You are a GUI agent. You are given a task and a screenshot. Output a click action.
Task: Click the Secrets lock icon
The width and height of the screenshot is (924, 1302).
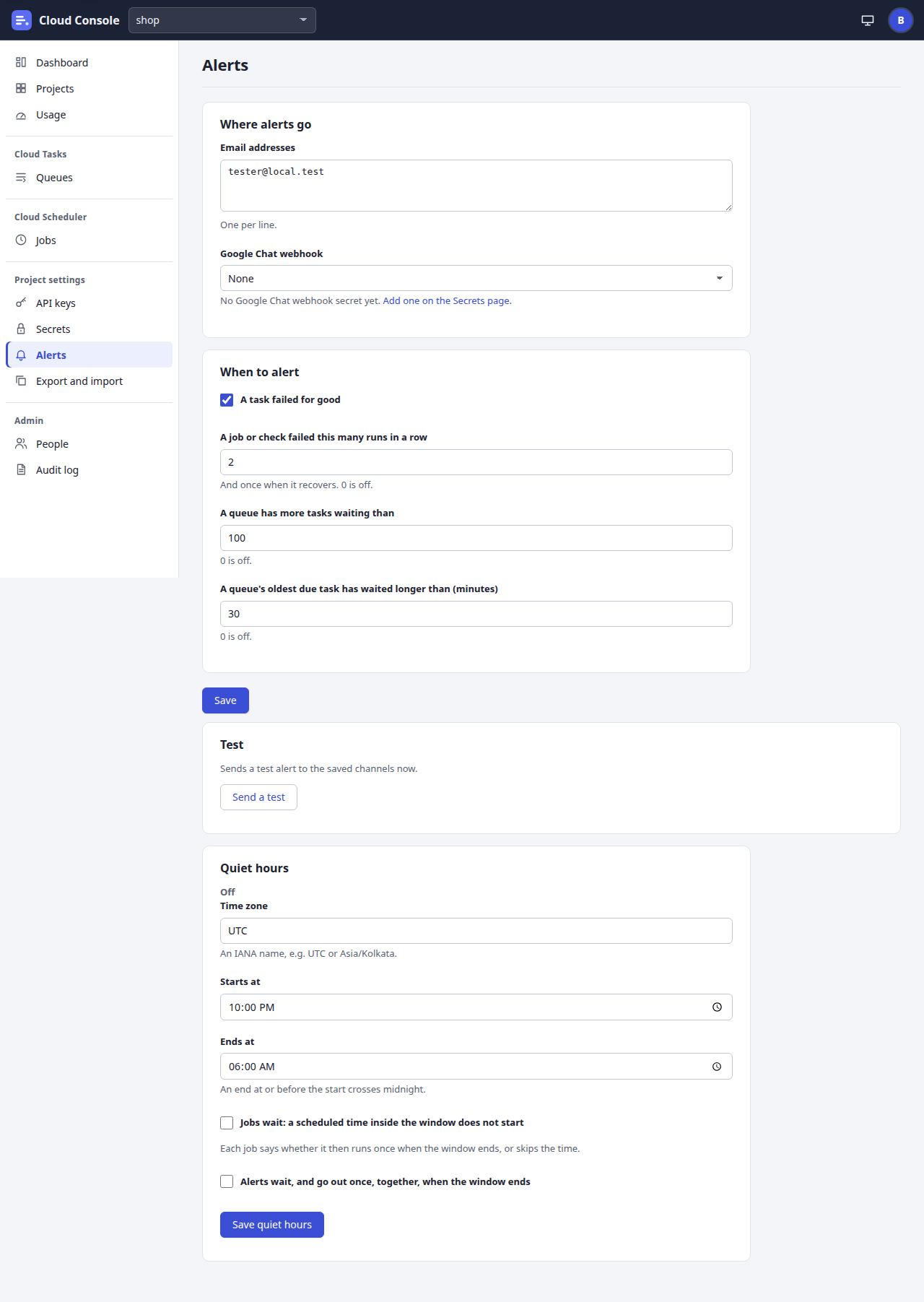[21, 329]
